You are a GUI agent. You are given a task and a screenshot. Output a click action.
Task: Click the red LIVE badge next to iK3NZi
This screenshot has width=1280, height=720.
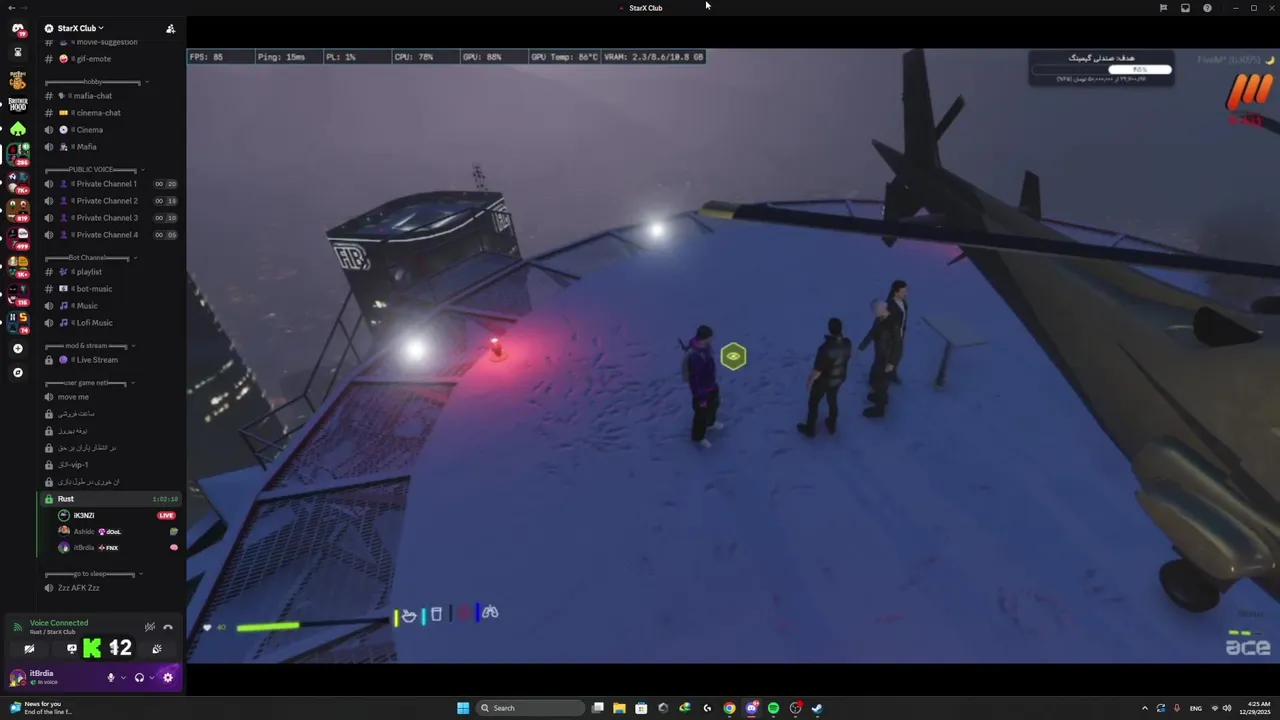[166, 516]
